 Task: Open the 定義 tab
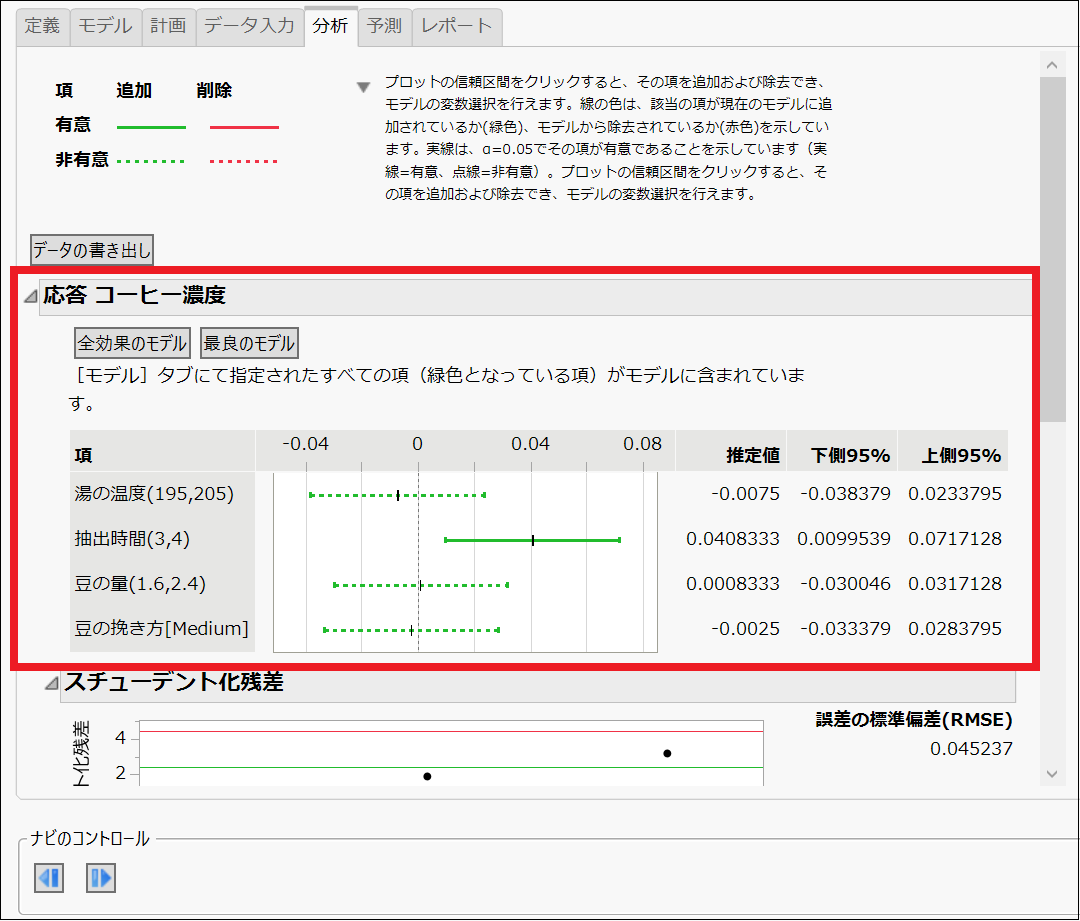coord(41,27)
